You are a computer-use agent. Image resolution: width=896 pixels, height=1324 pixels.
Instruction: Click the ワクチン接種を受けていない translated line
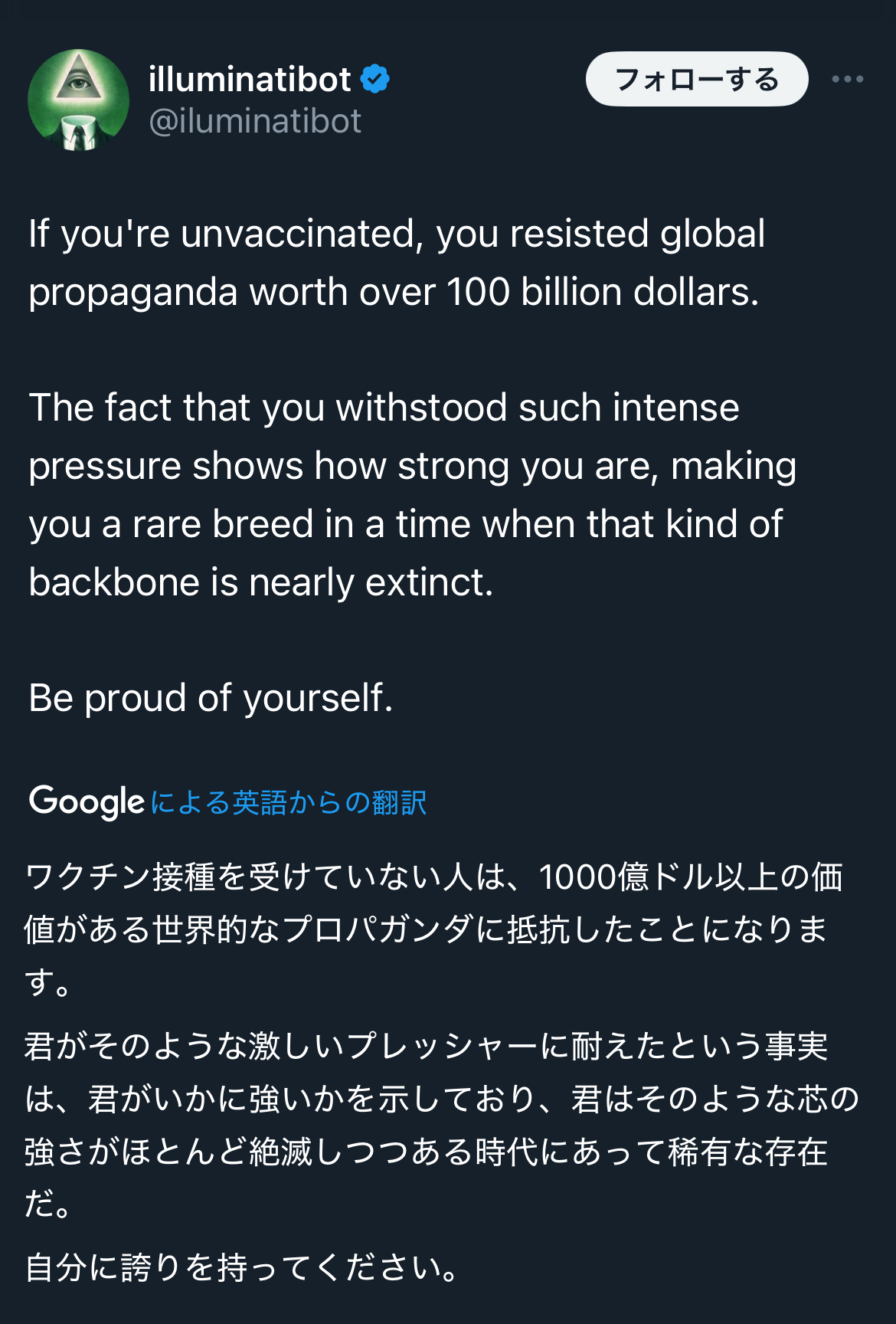pyautogui.click(x=433, y=877)
